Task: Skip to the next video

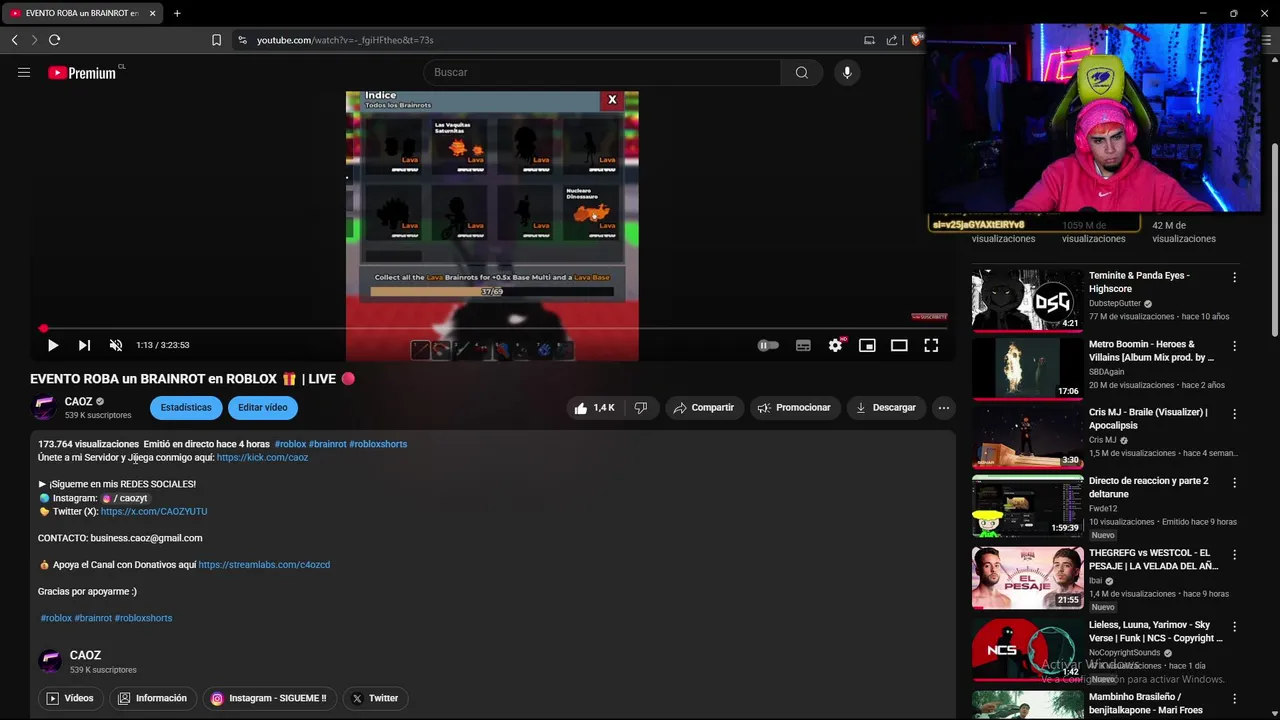Action: click(84, 345)
